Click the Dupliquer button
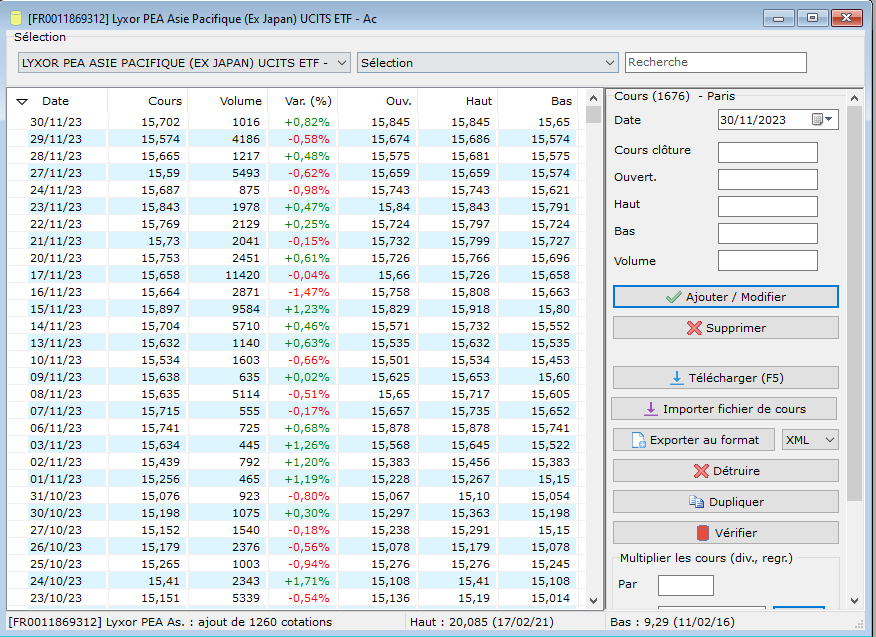Screen dimensions: 876x637 (726, 502)
